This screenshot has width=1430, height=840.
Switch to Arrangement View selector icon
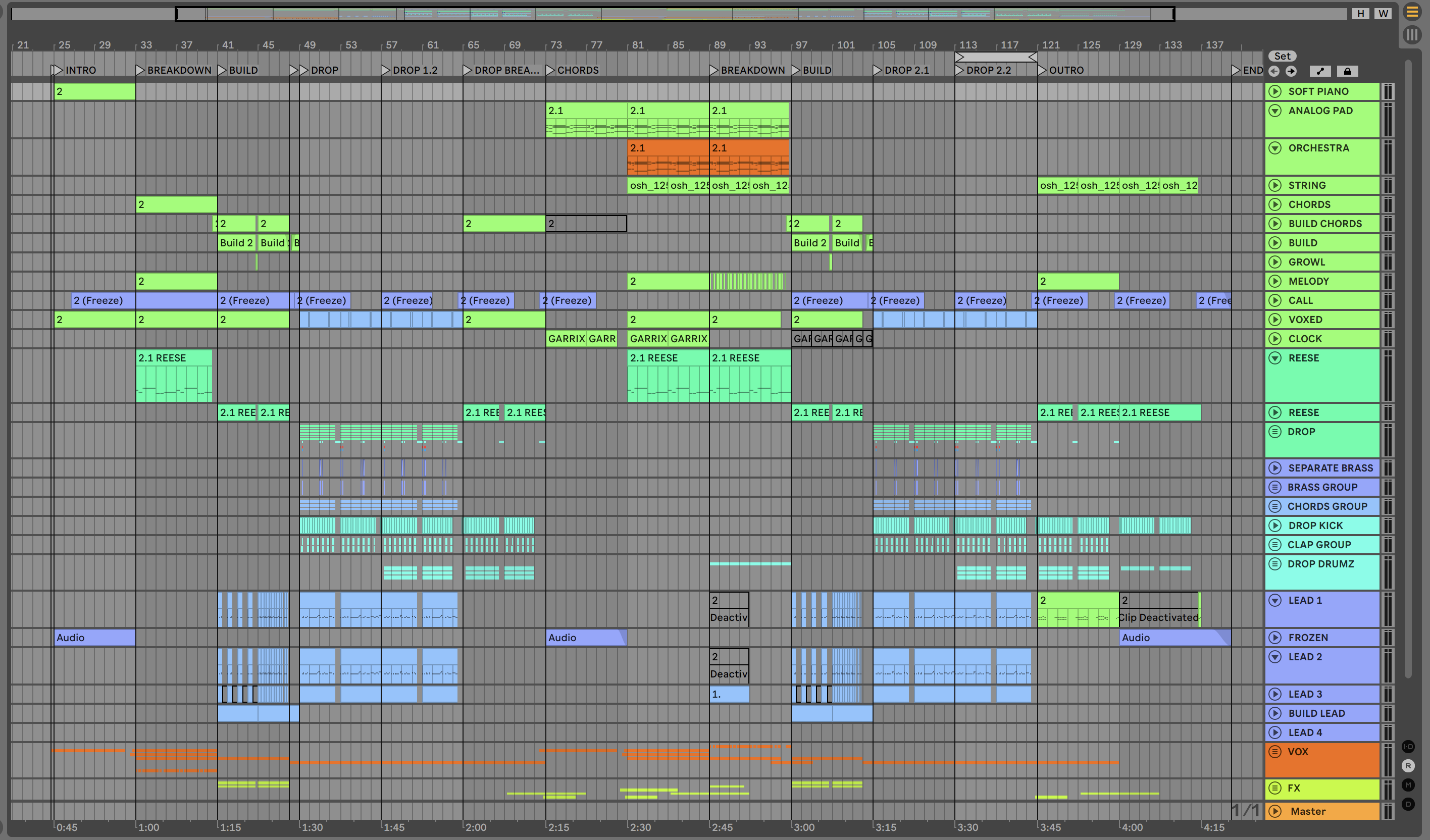[1412, 12]
